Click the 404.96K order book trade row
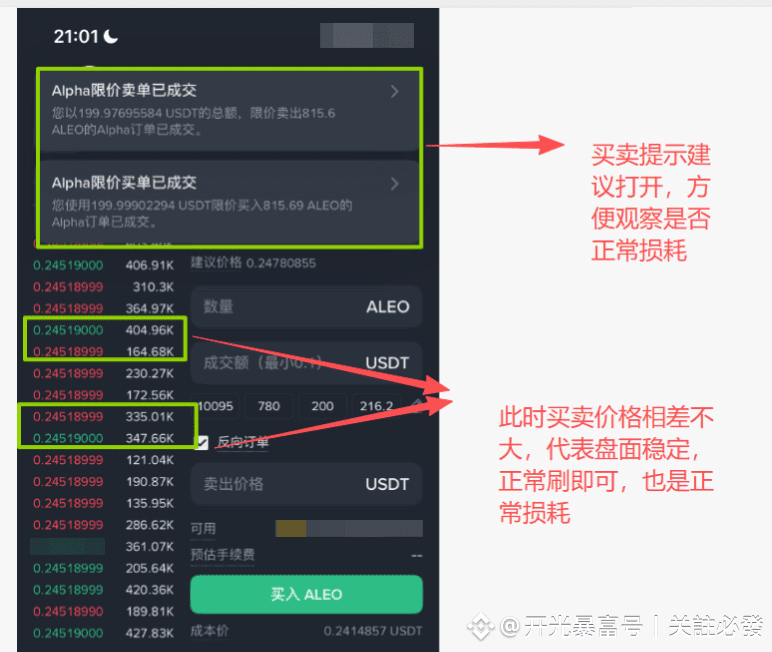This screenshot has height=652, width=772. (x=103, y=330)
